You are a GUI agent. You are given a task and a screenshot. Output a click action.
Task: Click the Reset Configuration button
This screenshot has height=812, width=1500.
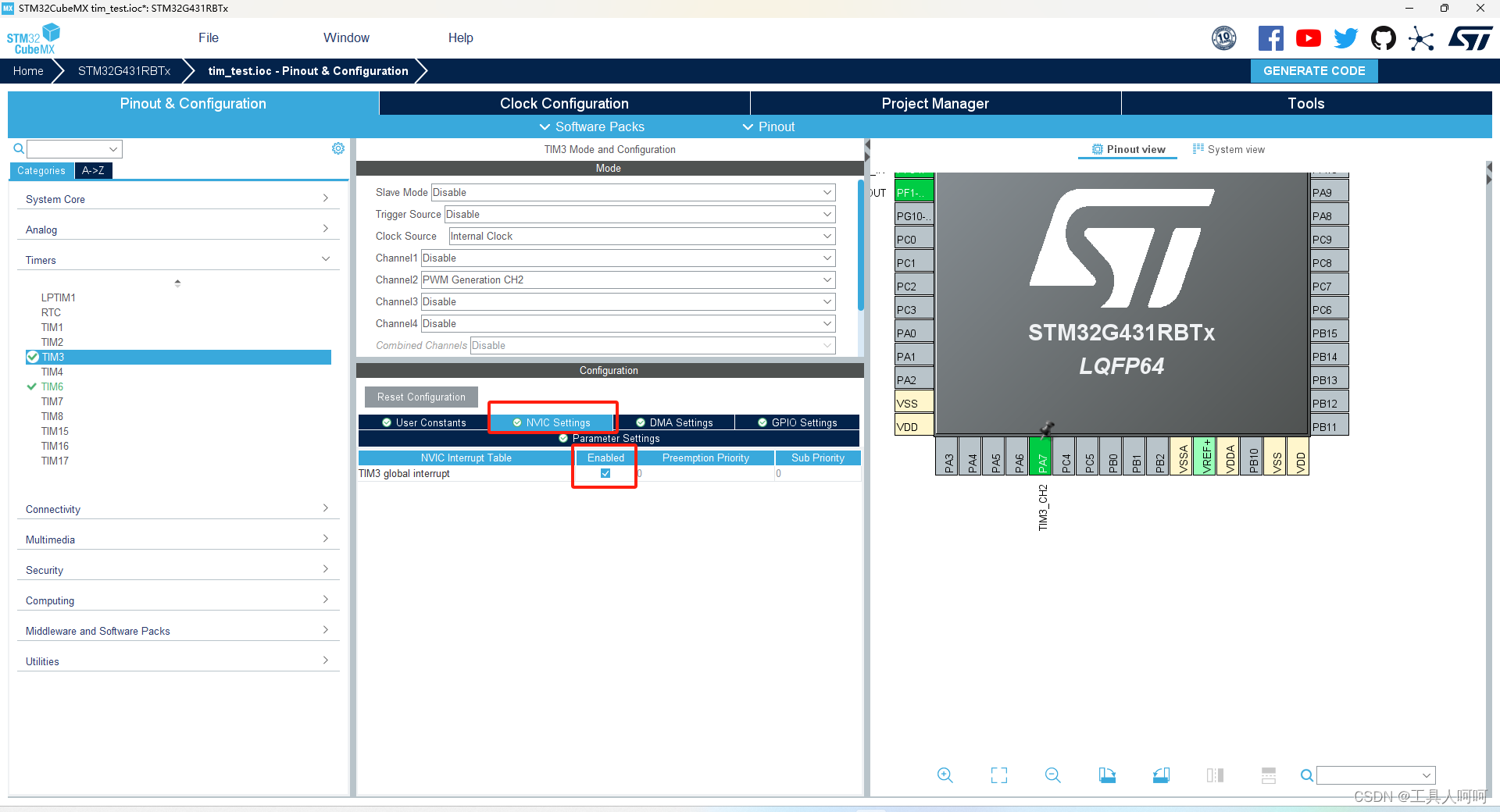pos(421,397)
